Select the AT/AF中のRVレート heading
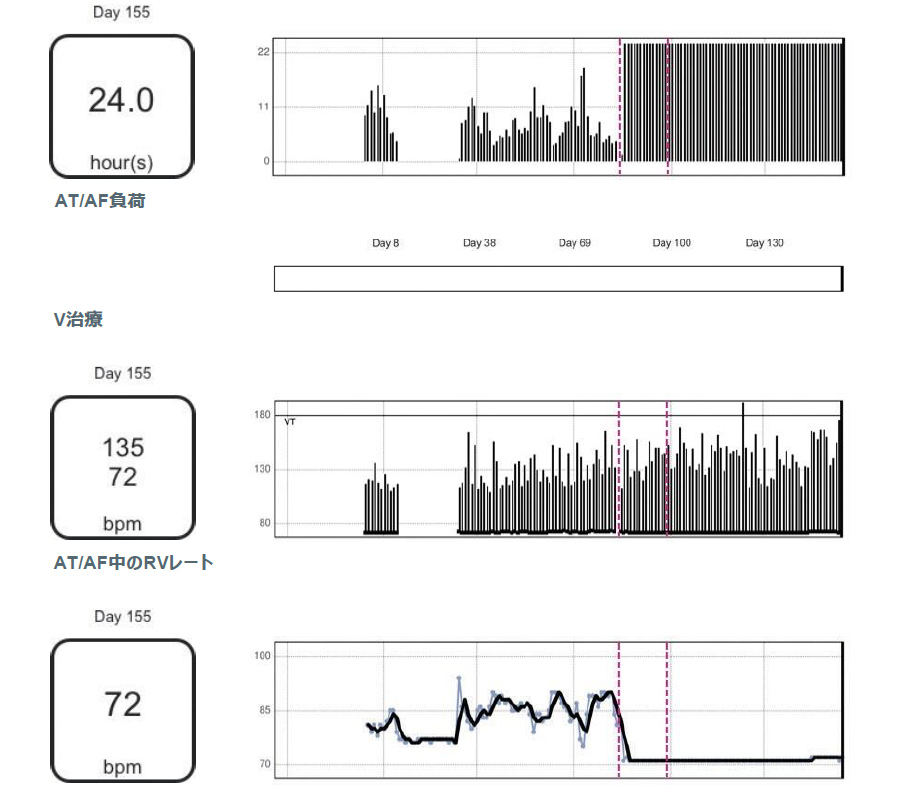This screenshot has height=800, width=916. (x=133, y=563)
